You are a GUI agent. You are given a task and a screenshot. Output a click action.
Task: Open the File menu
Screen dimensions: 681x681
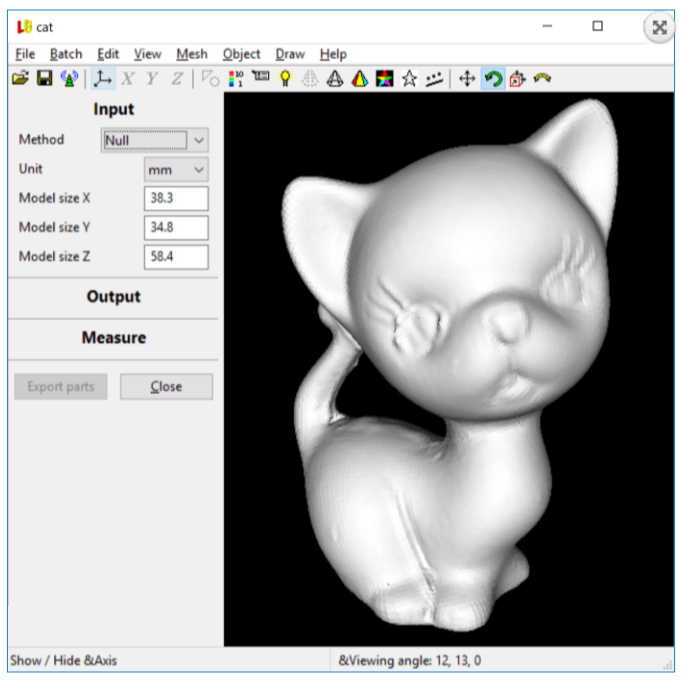25,54
